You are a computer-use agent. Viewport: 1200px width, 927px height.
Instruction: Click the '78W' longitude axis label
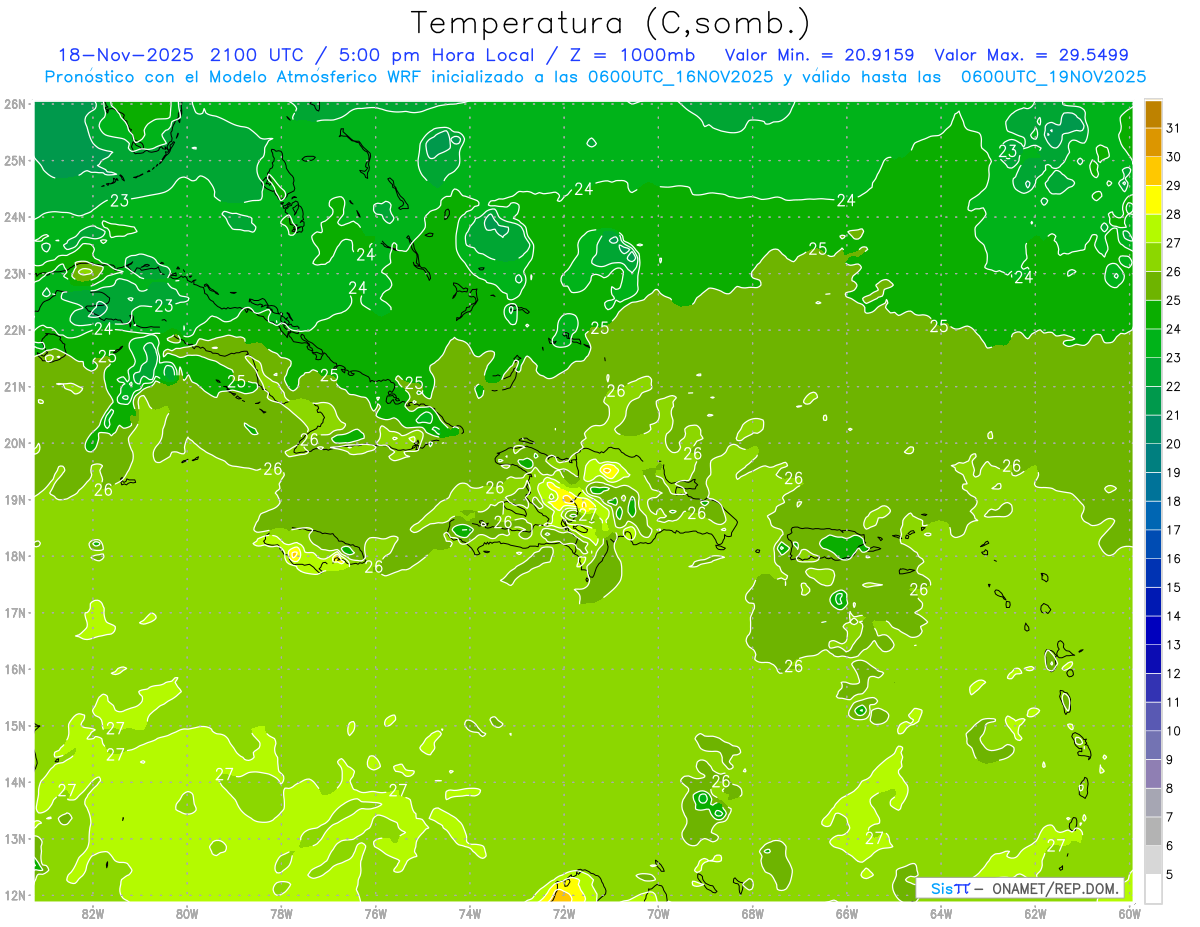pos(281,913)
